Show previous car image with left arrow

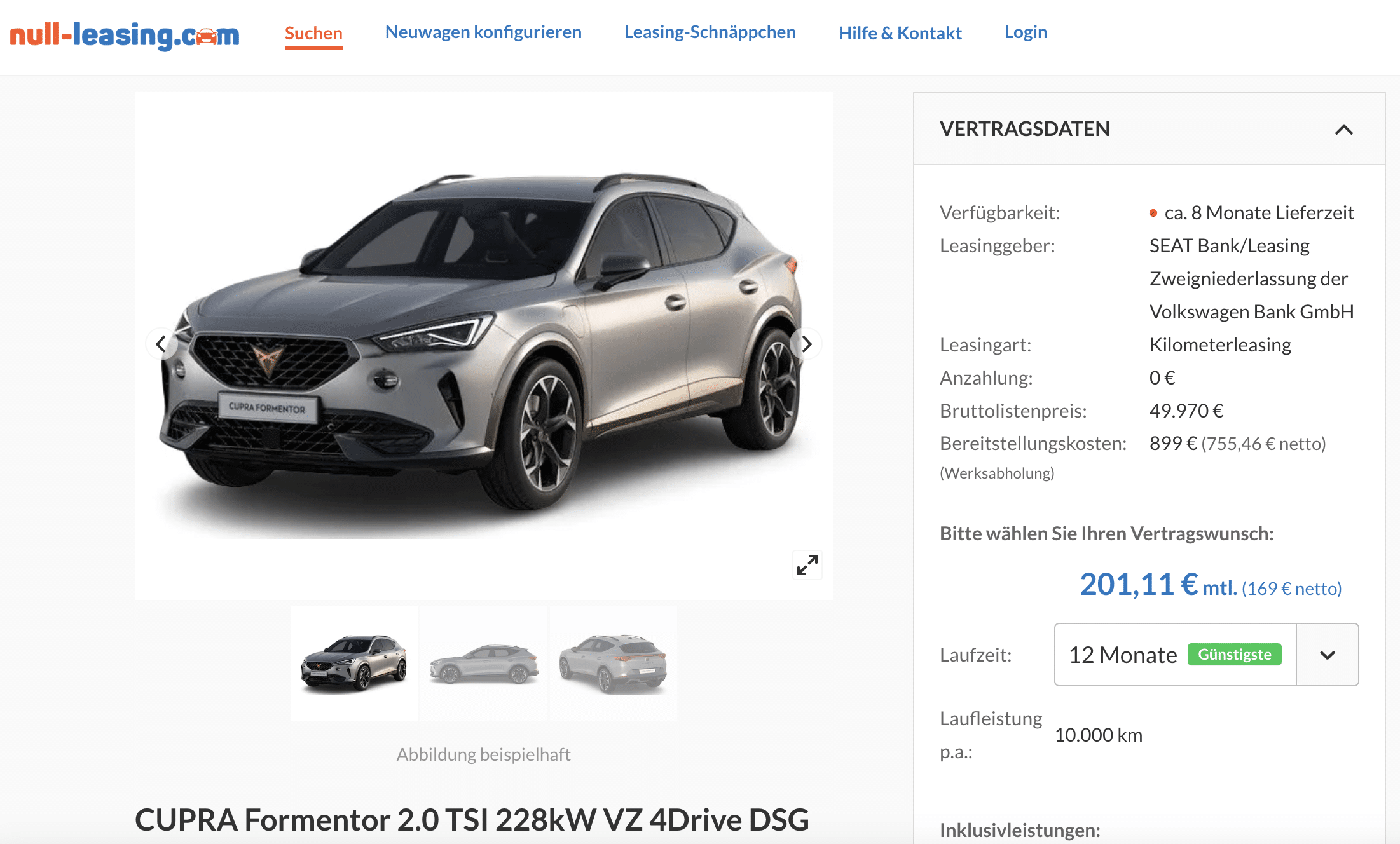pyautogui.click(x=161, y=344)
